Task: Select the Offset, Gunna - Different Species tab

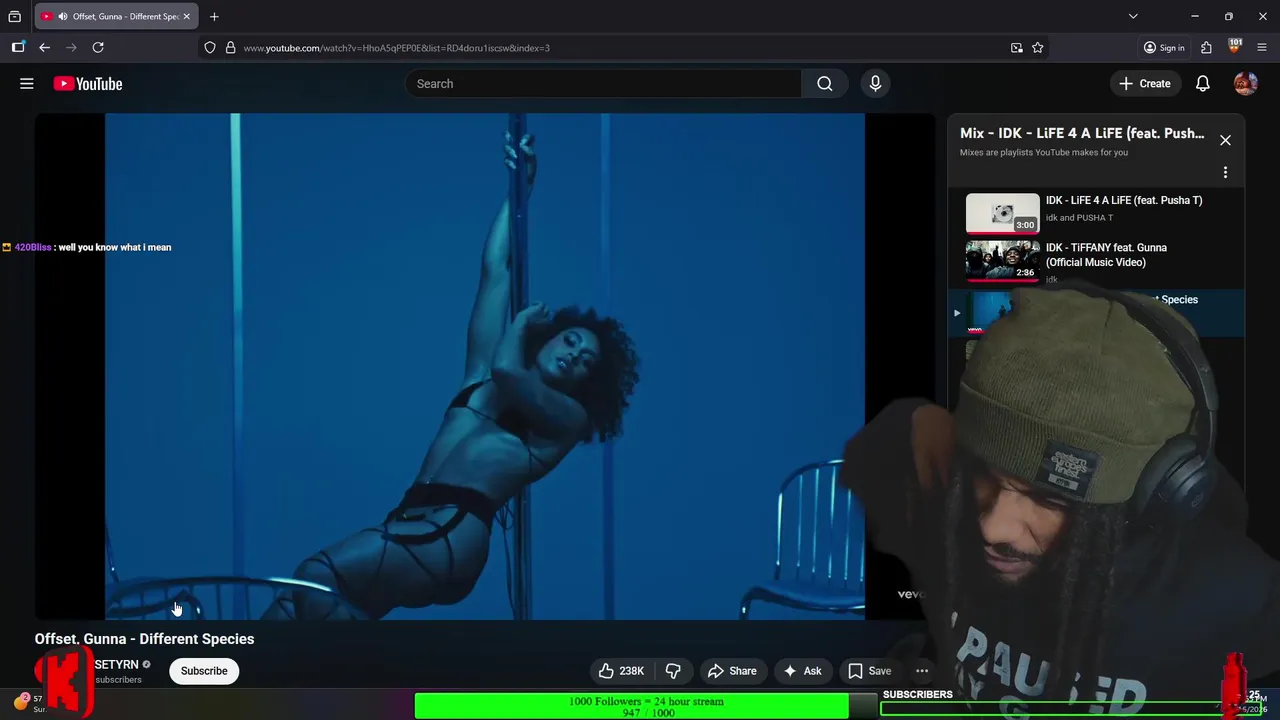Action: pyautogui.click(x=116, y=16)
